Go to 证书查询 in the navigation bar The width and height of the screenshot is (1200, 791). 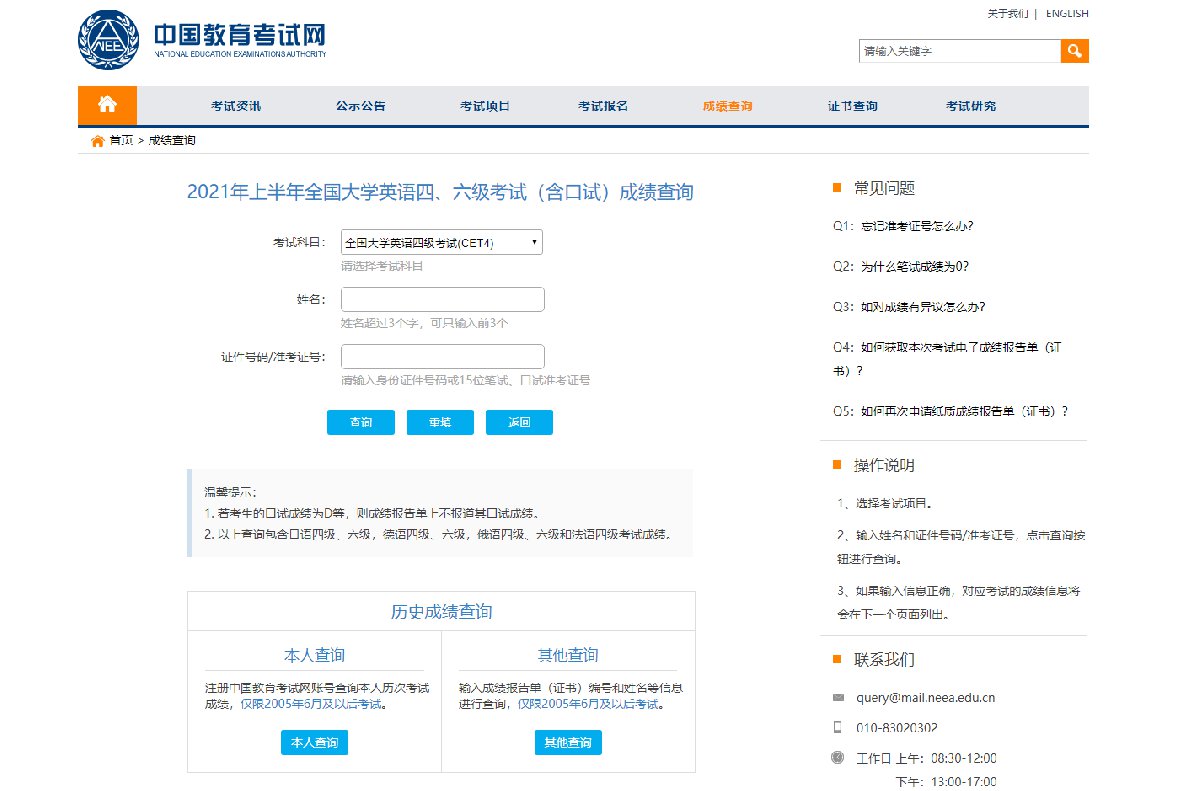pyautogui.click(x=852, y=106)
